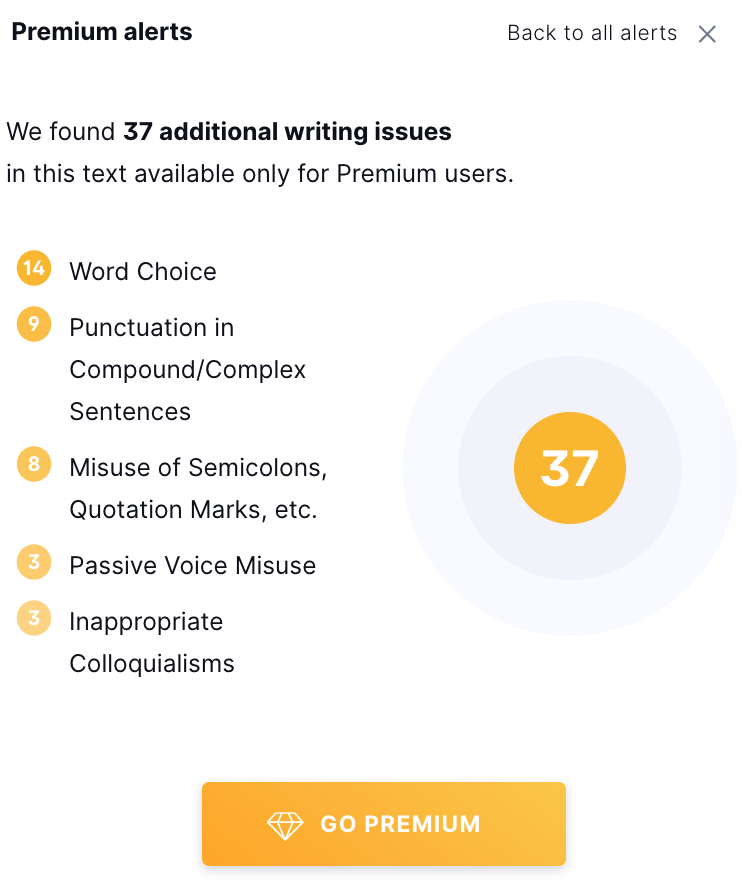Select the 8 badge beside Misuse of Semicolons
Screen dimensions: 742x892
[x=34, y=464]
